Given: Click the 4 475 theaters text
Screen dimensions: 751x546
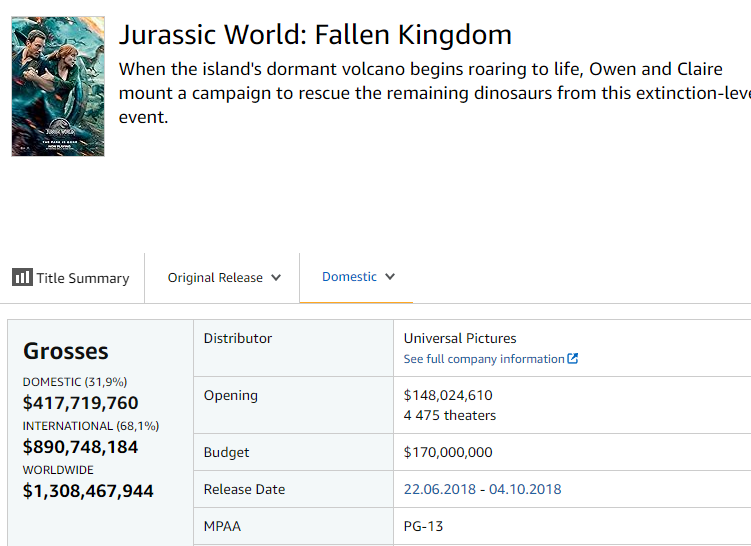Looking at the screenshot, I should (450, 415).
